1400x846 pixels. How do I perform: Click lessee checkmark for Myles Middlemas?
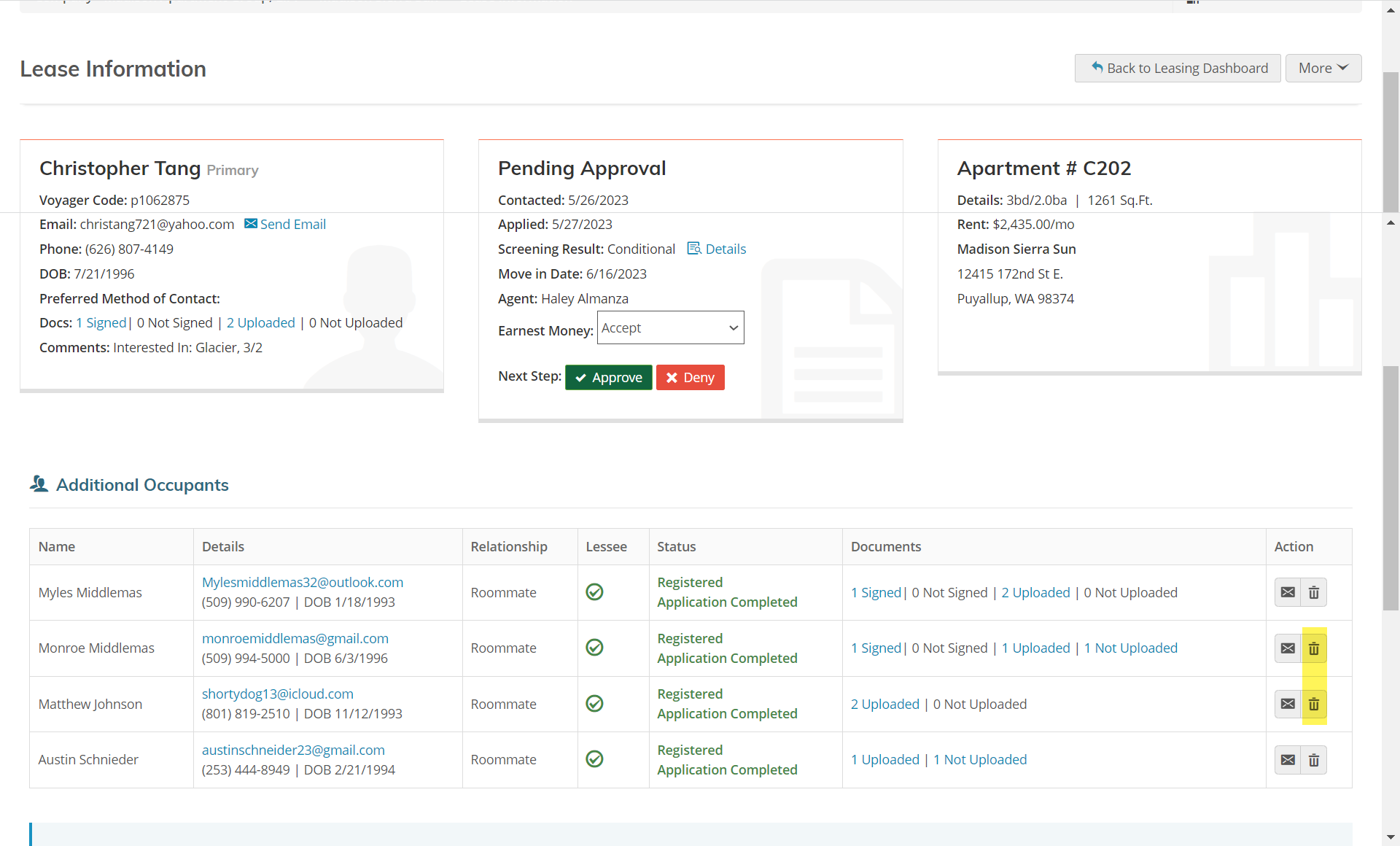point(594,592)
